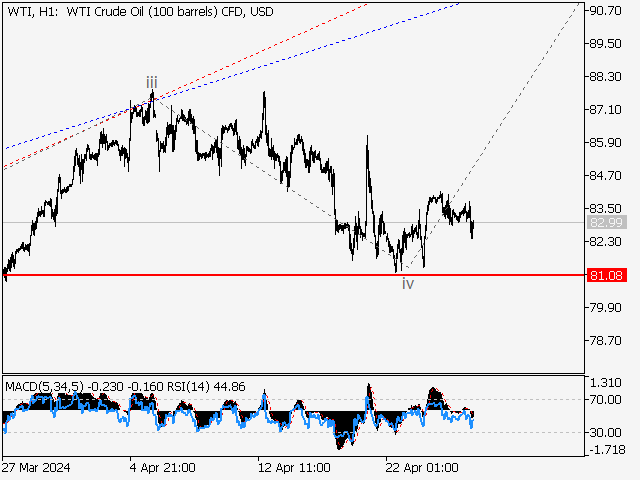Click the wave label 'iii' at the peak
640x480 pixels.
tap(152, 82)
